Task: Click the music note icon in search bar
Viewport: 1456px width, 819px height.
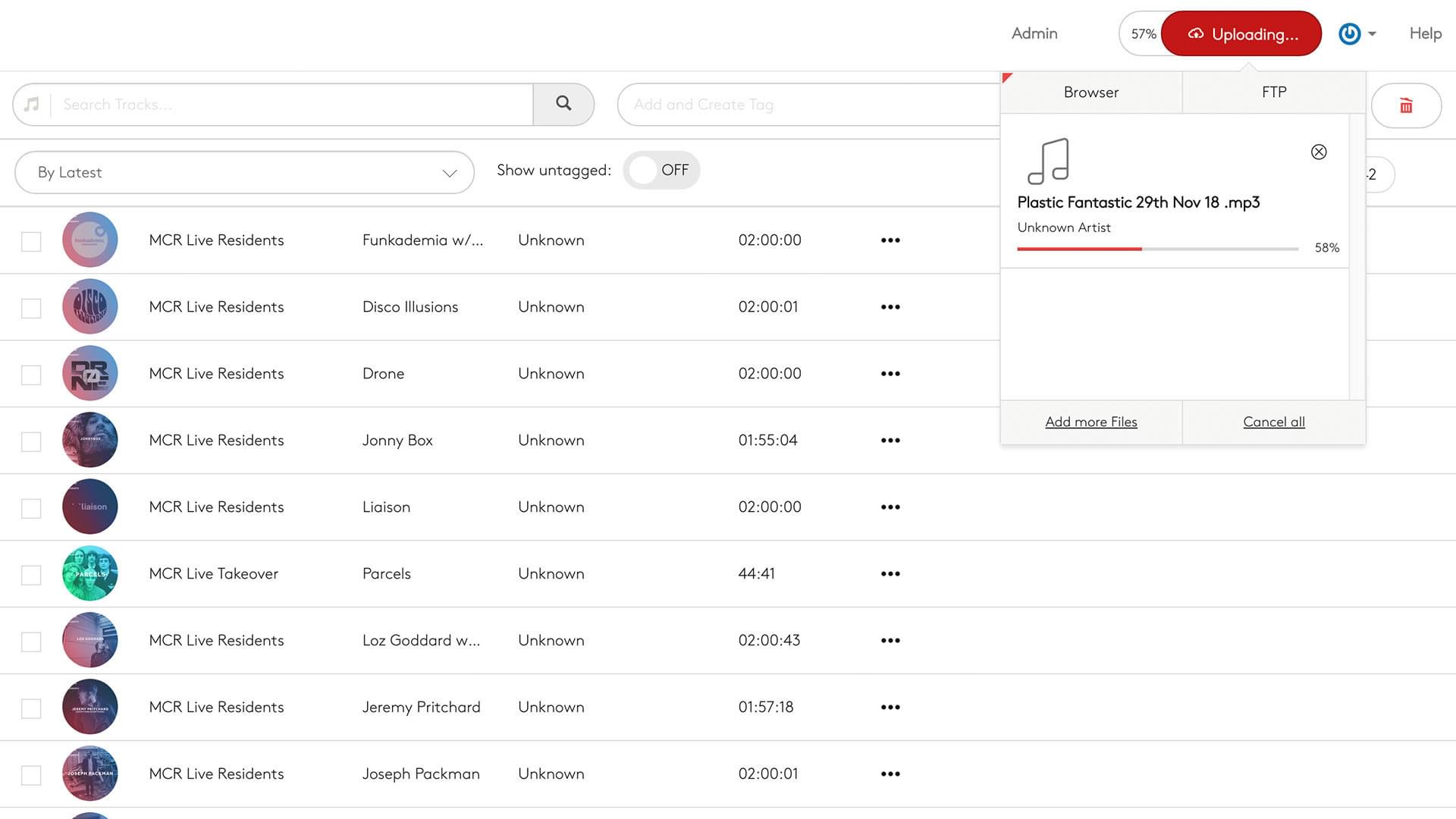Action: coord(31,105)
